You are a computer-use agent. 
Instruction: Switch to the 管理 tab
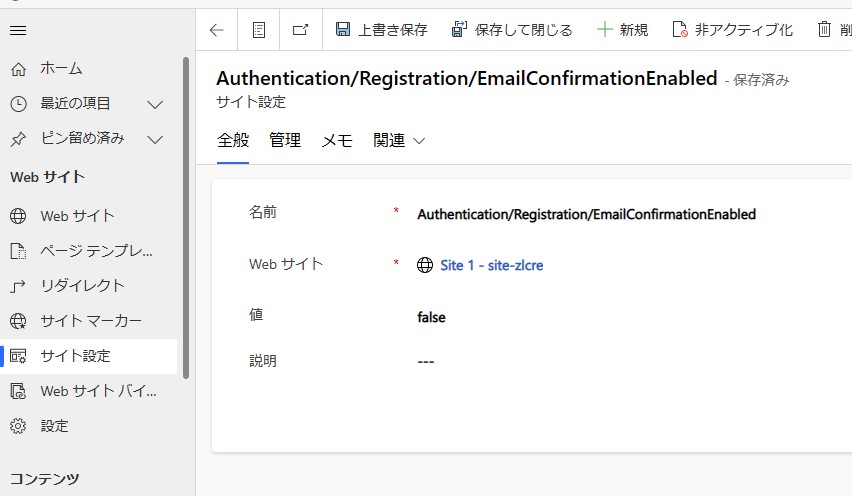pos(285,141)
